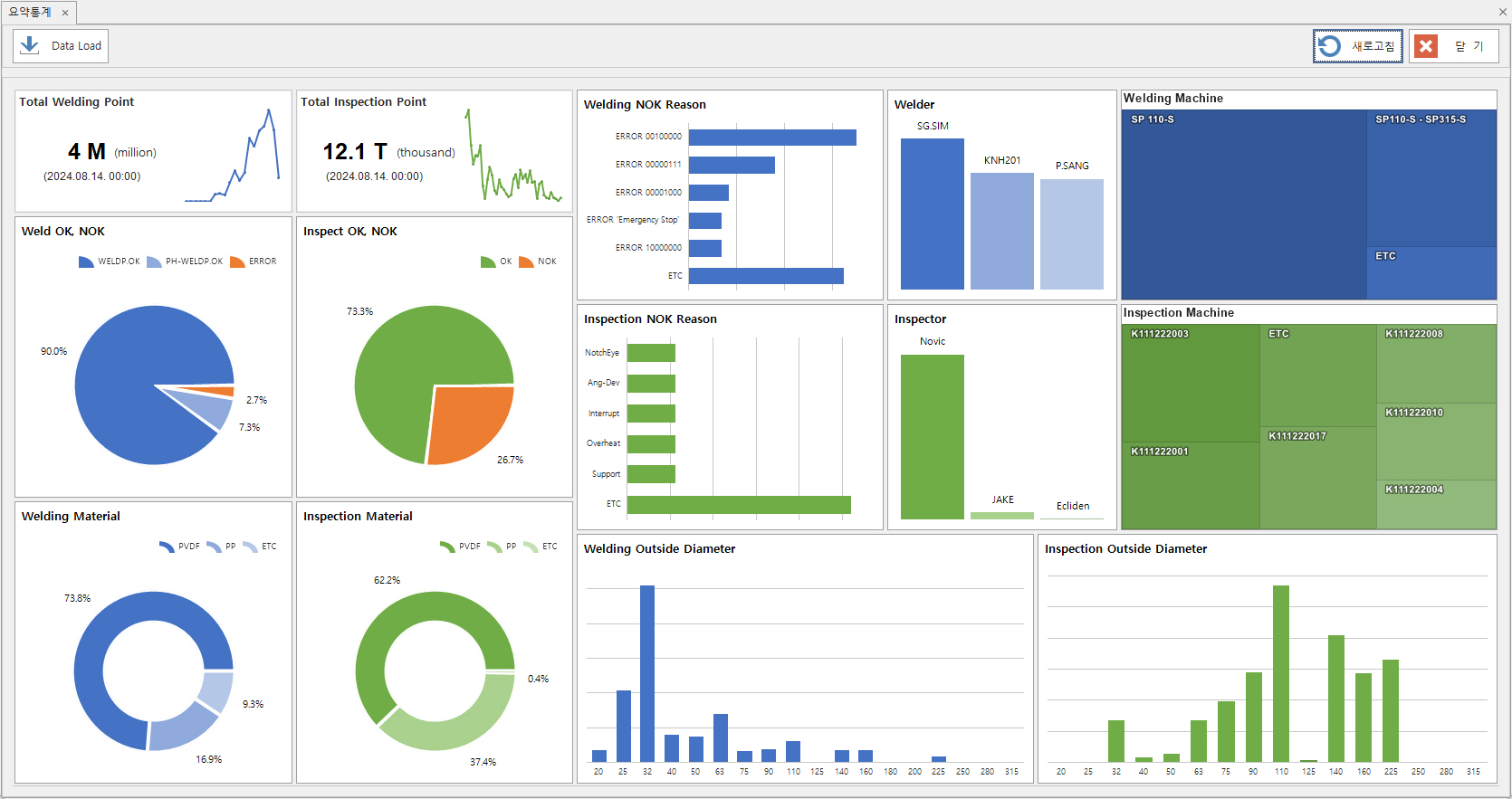Close the 요약통계 tab with its x
The width and height of the screenshot is (1512, 799).
[x=65, y=13]
